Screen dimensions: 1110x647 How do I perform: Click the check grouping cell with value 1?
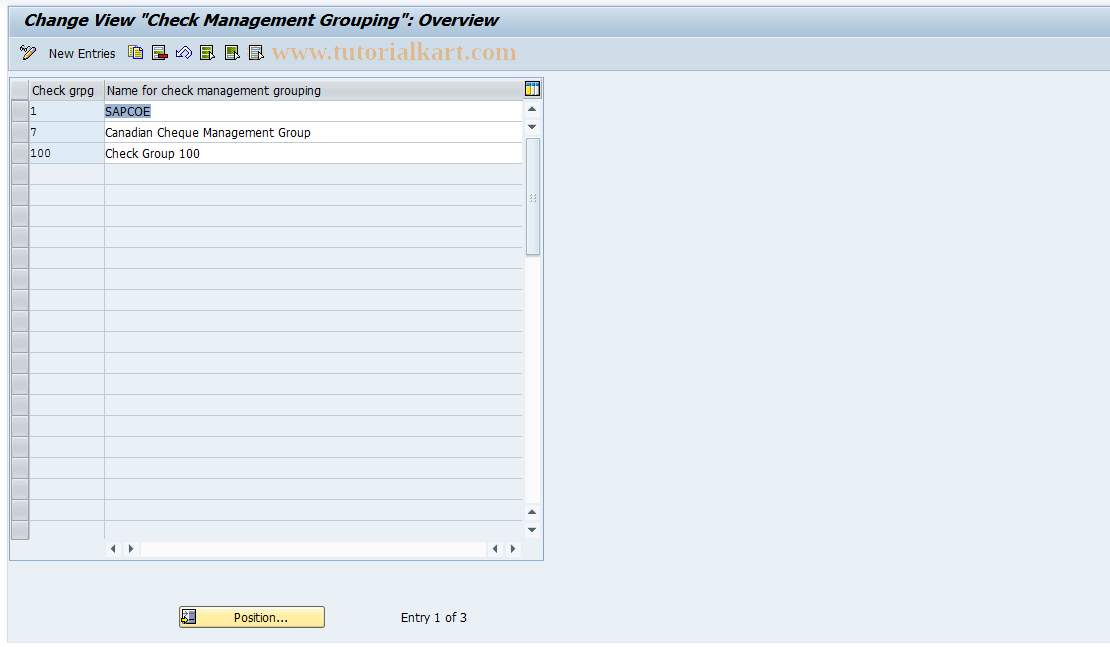pos(67,111)
